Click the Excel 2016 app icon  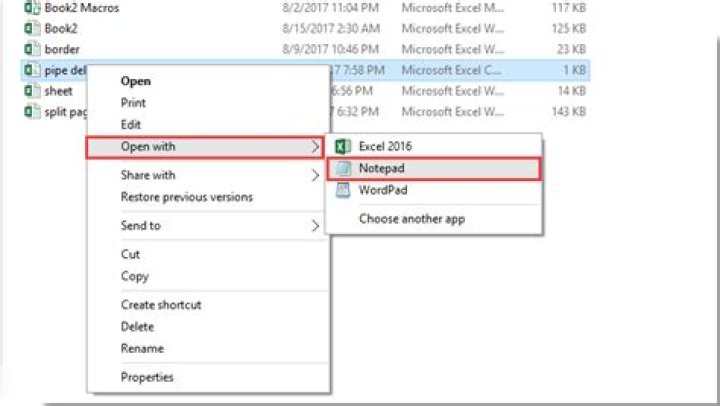click(x=343, y=147)
